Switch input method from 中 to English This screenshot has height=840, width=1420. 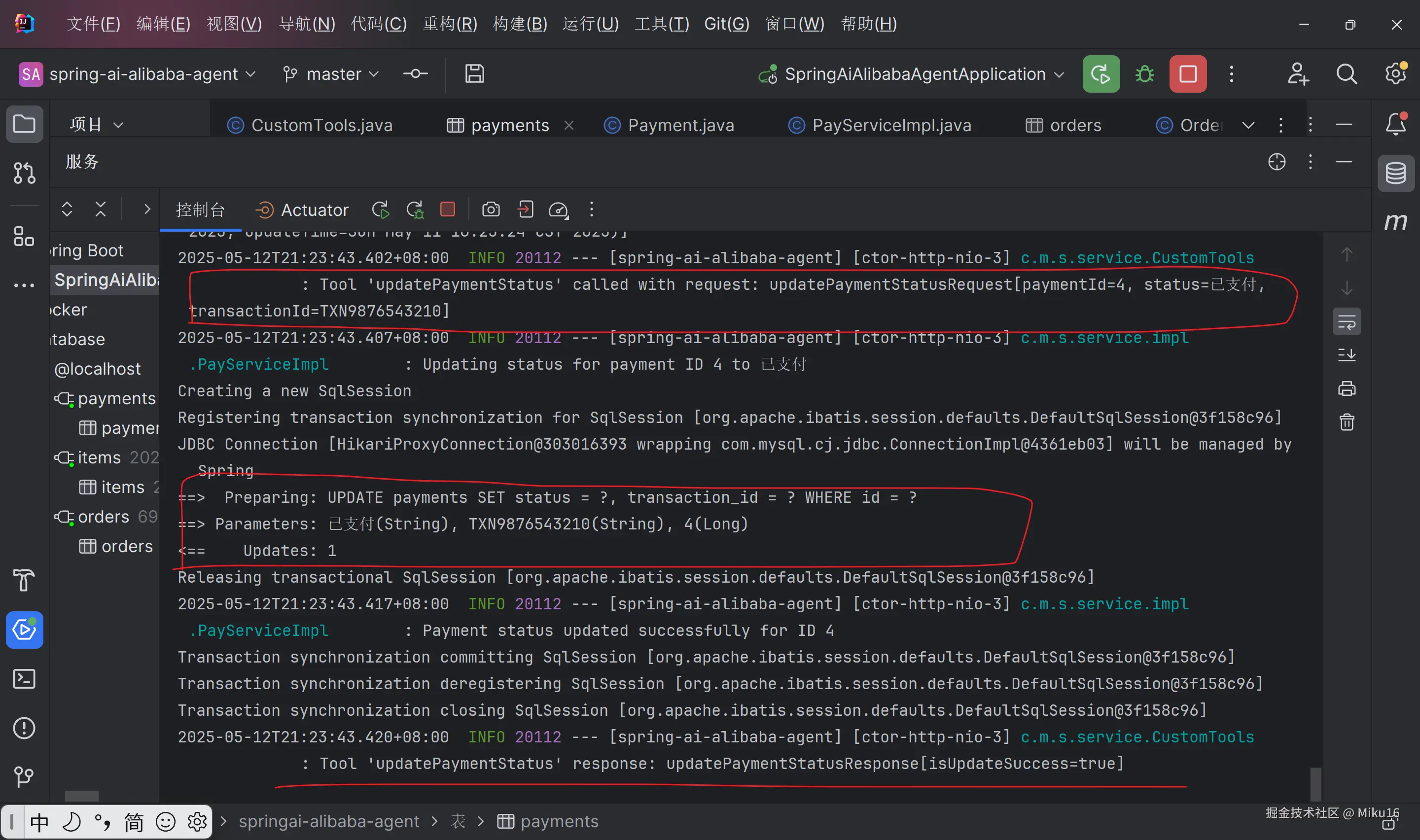click(x=38, y=821)
